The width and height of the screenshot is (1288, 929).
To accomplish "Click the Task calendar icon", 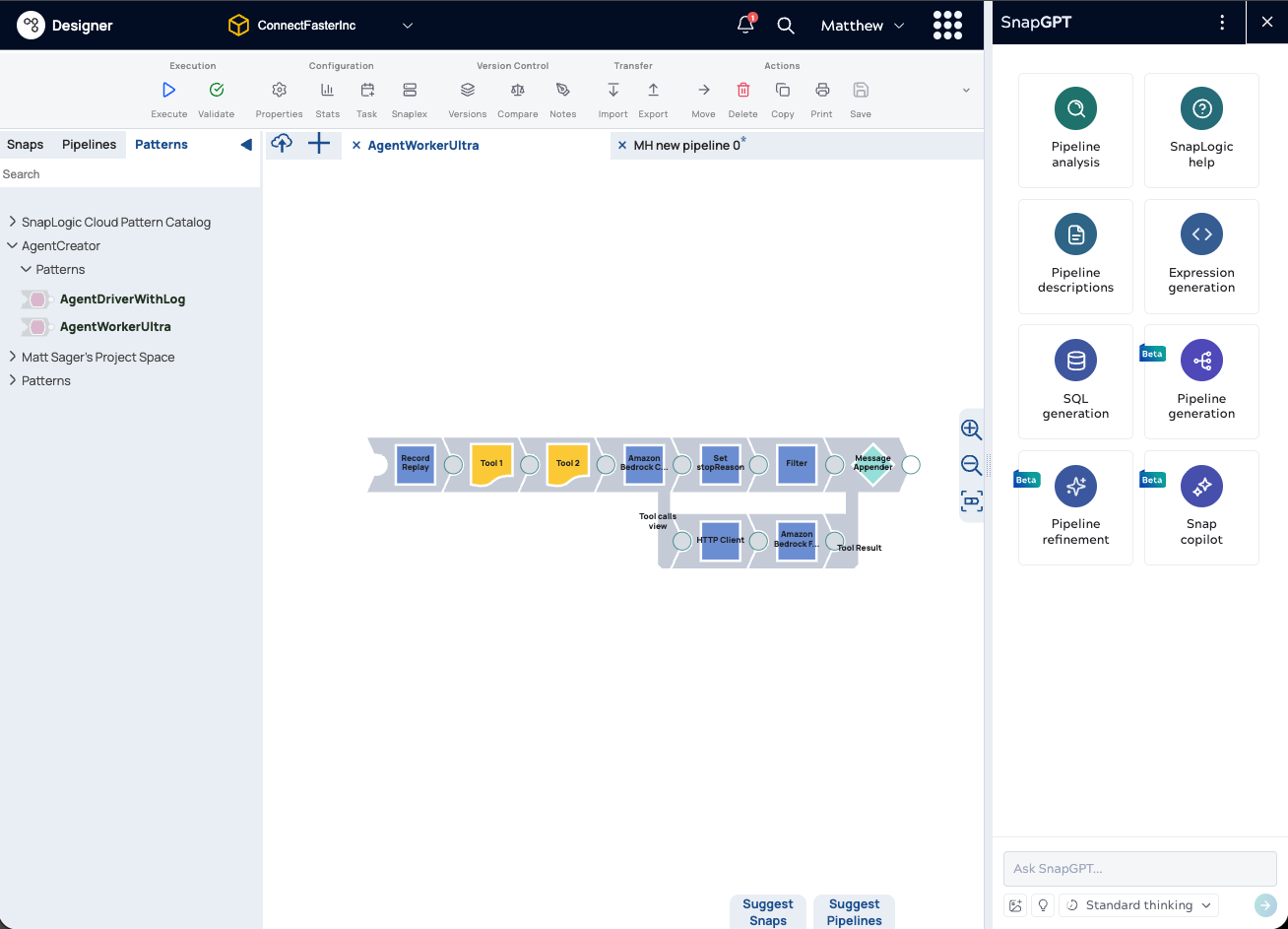I will coord(367,90).
